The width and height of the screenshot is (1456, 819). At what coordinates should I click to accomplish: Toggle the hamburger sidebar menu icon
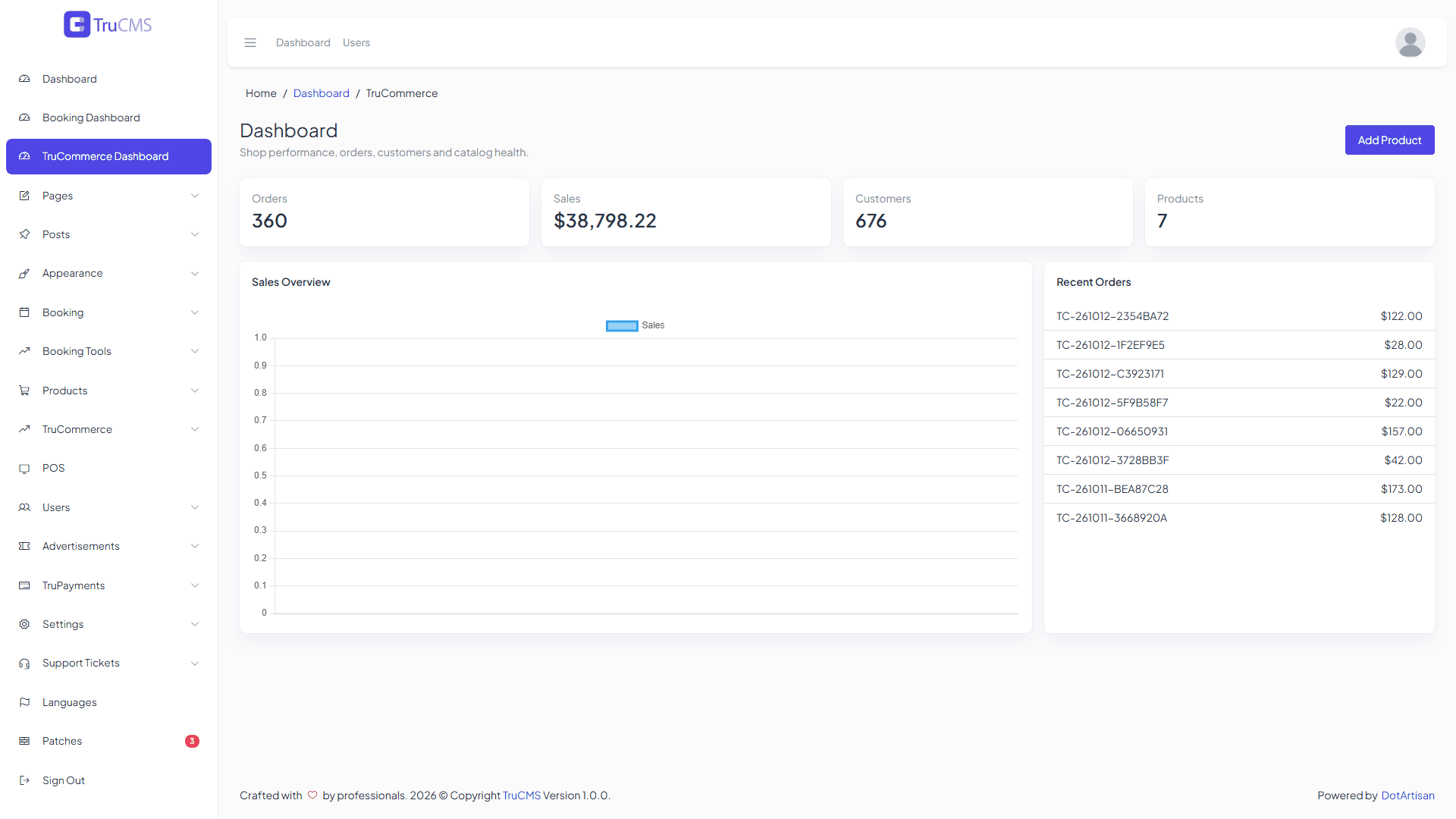(250, 42)
